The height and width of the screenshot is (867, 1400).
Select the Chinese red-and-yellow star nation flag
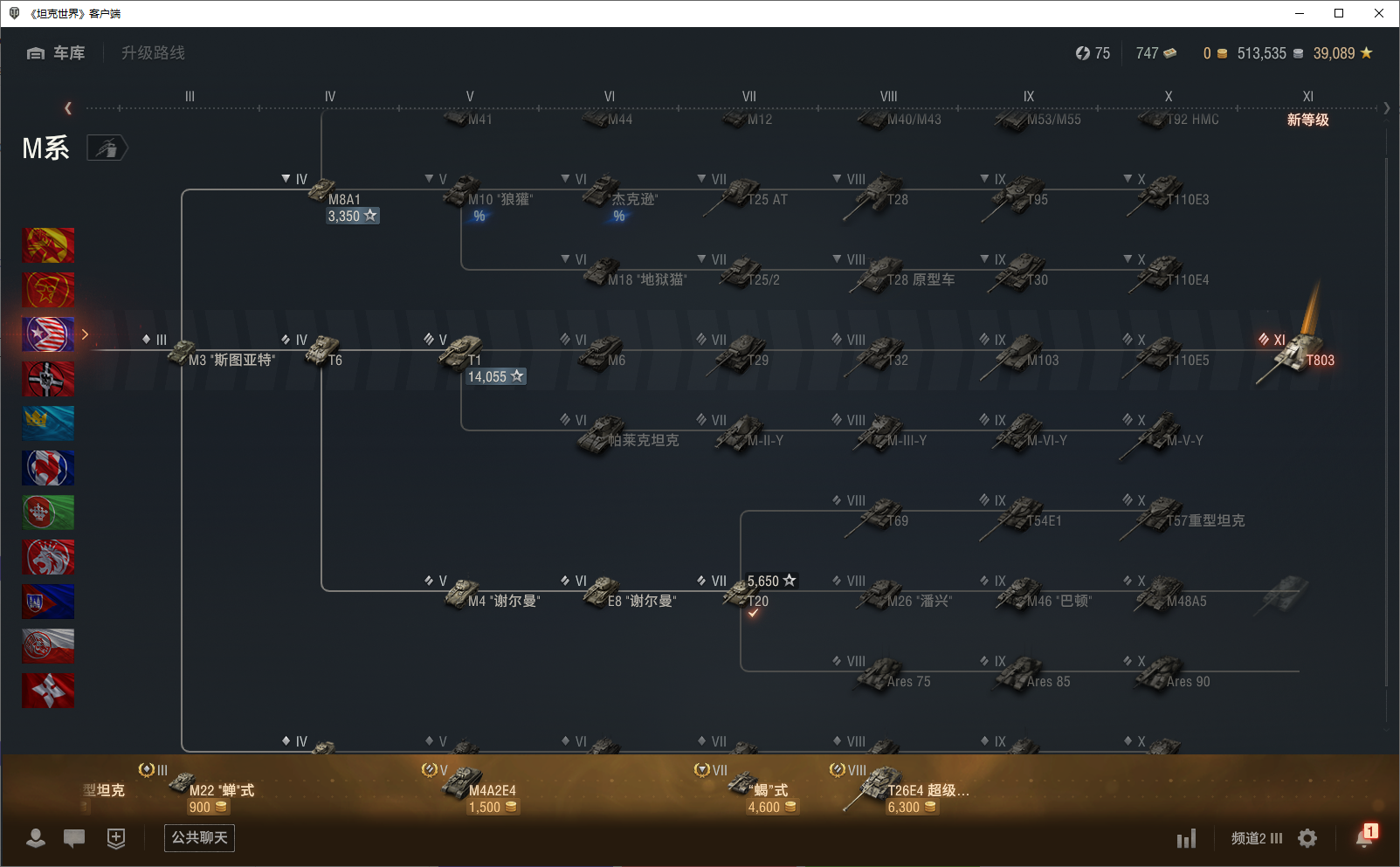[48, 245]
